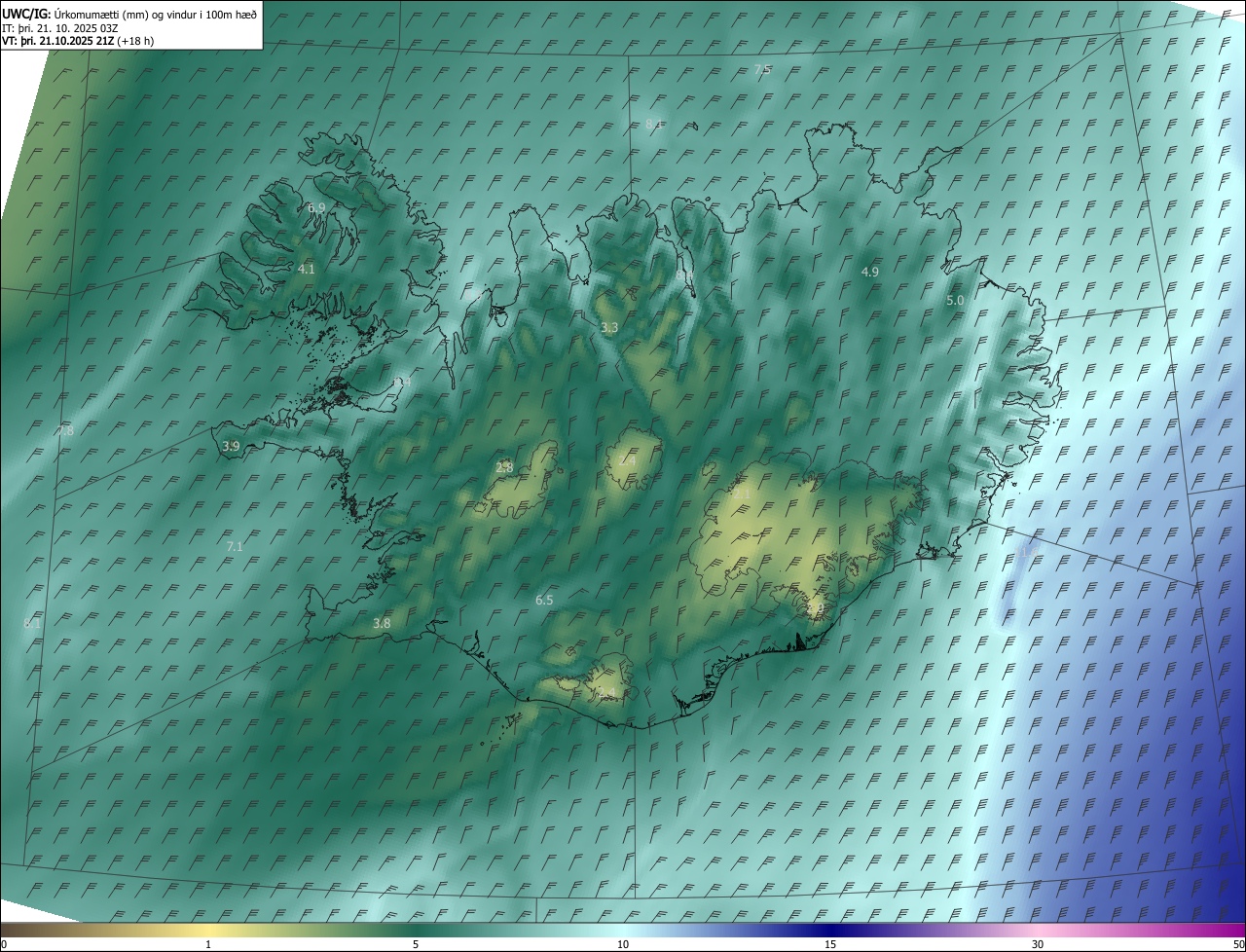Click the 5 tick on the color scale
This screenshot has width=1246, height=952.
416,945
